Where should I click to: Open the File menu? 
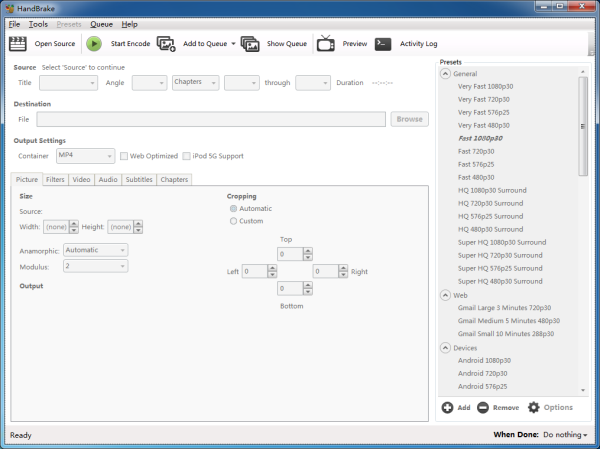pos(14,24)
